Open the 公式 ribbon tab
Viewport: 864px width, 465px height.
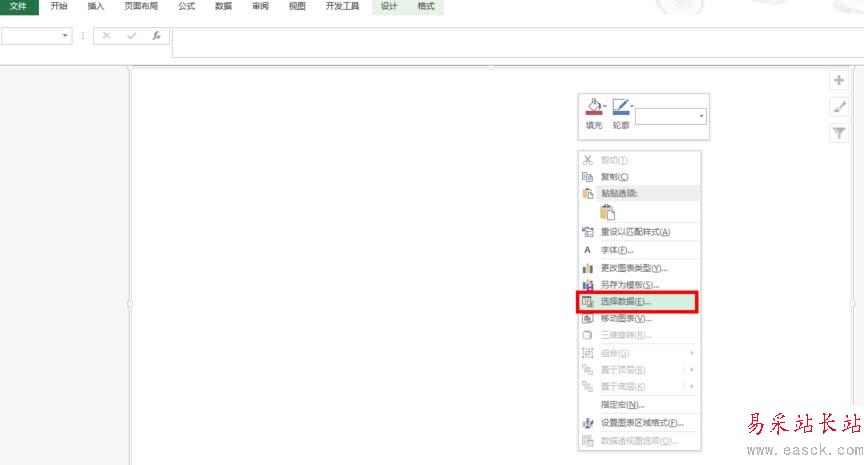[x=186, y=7]
